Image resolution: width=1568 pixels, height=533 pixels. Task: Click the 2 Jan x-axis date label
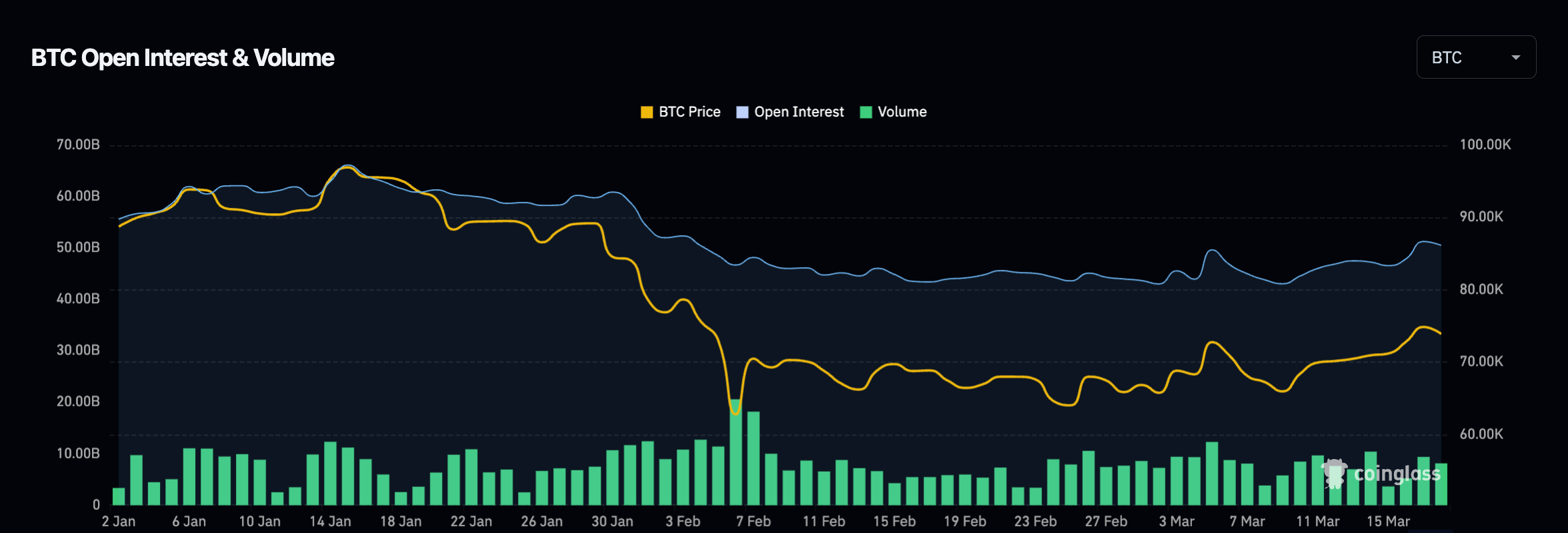tap(119, 521)
